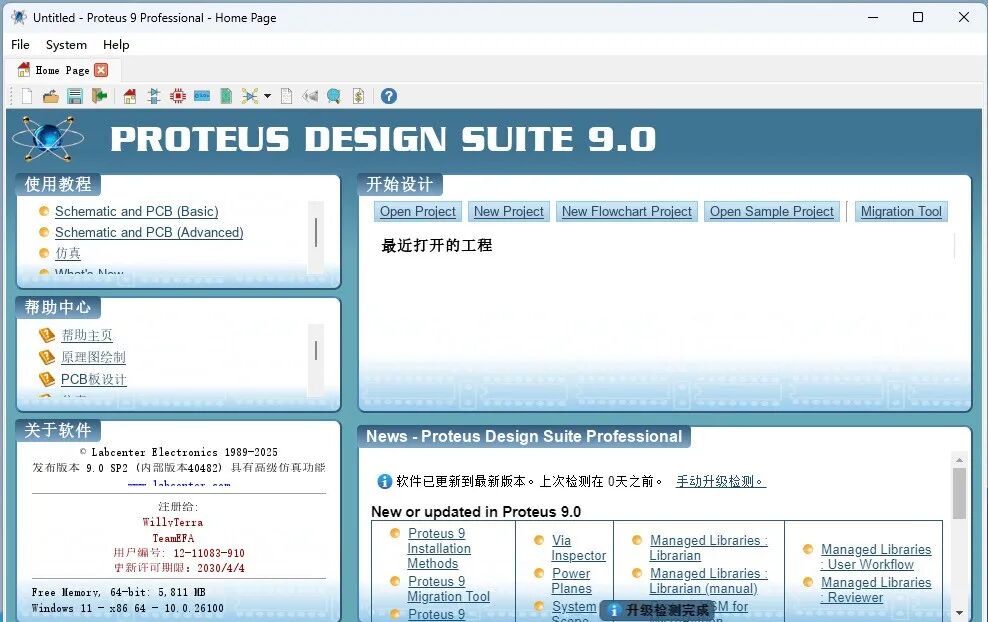Click the 帮助中心 panel scrollbar thumb

(316, 350)
